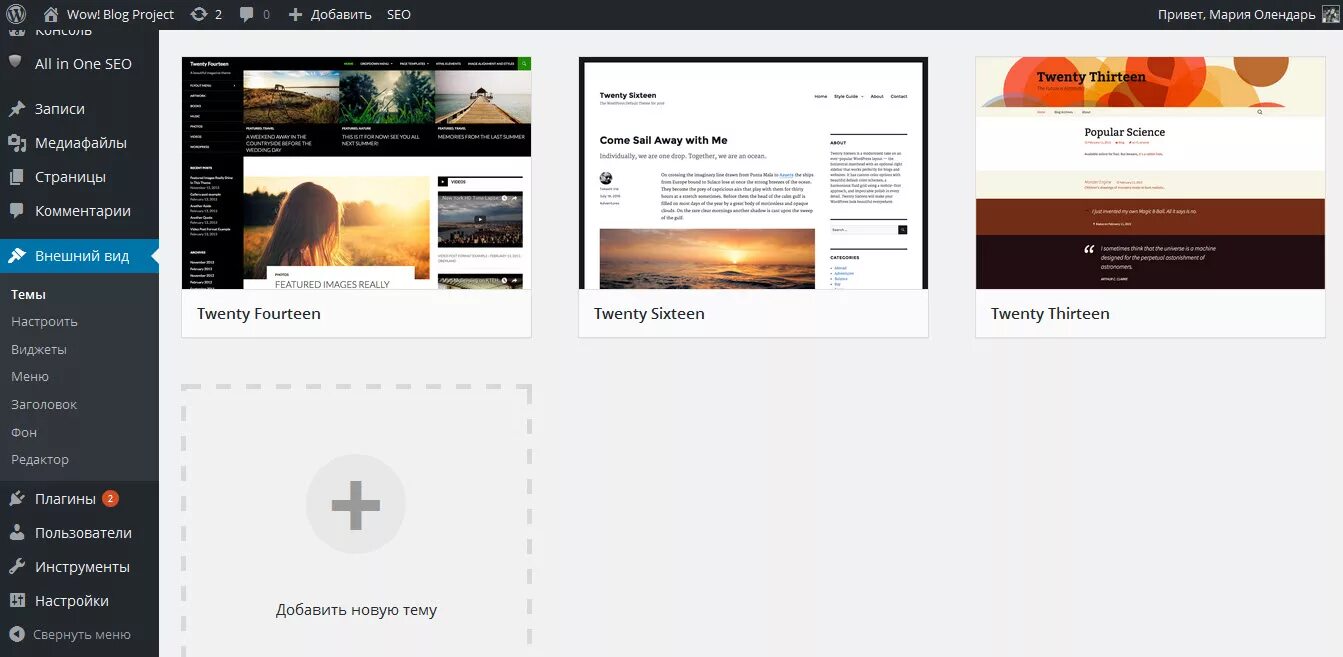Viewport: 1343px width, 657px height.
Task: Click the Плагины update badge showing 2
Action: click(x=110, y=498)
